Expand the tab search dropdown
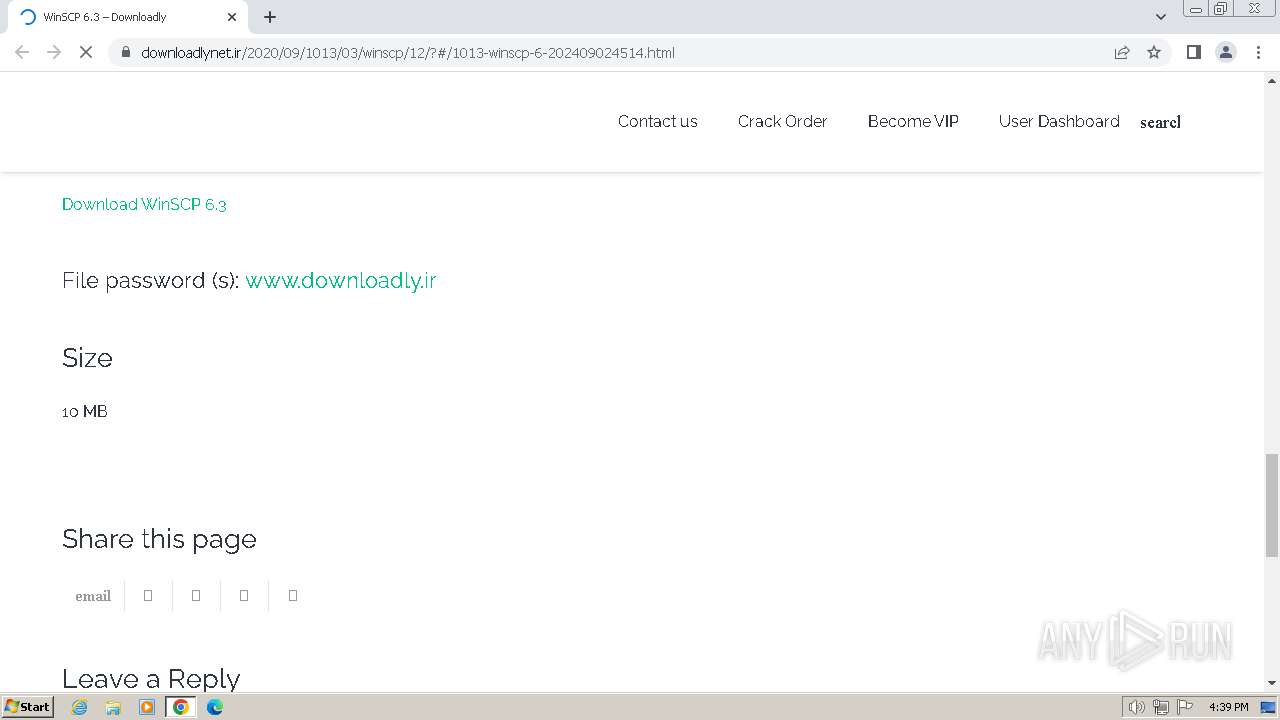This screenshot has height=720, width=1280. (x=1160, y=17)
